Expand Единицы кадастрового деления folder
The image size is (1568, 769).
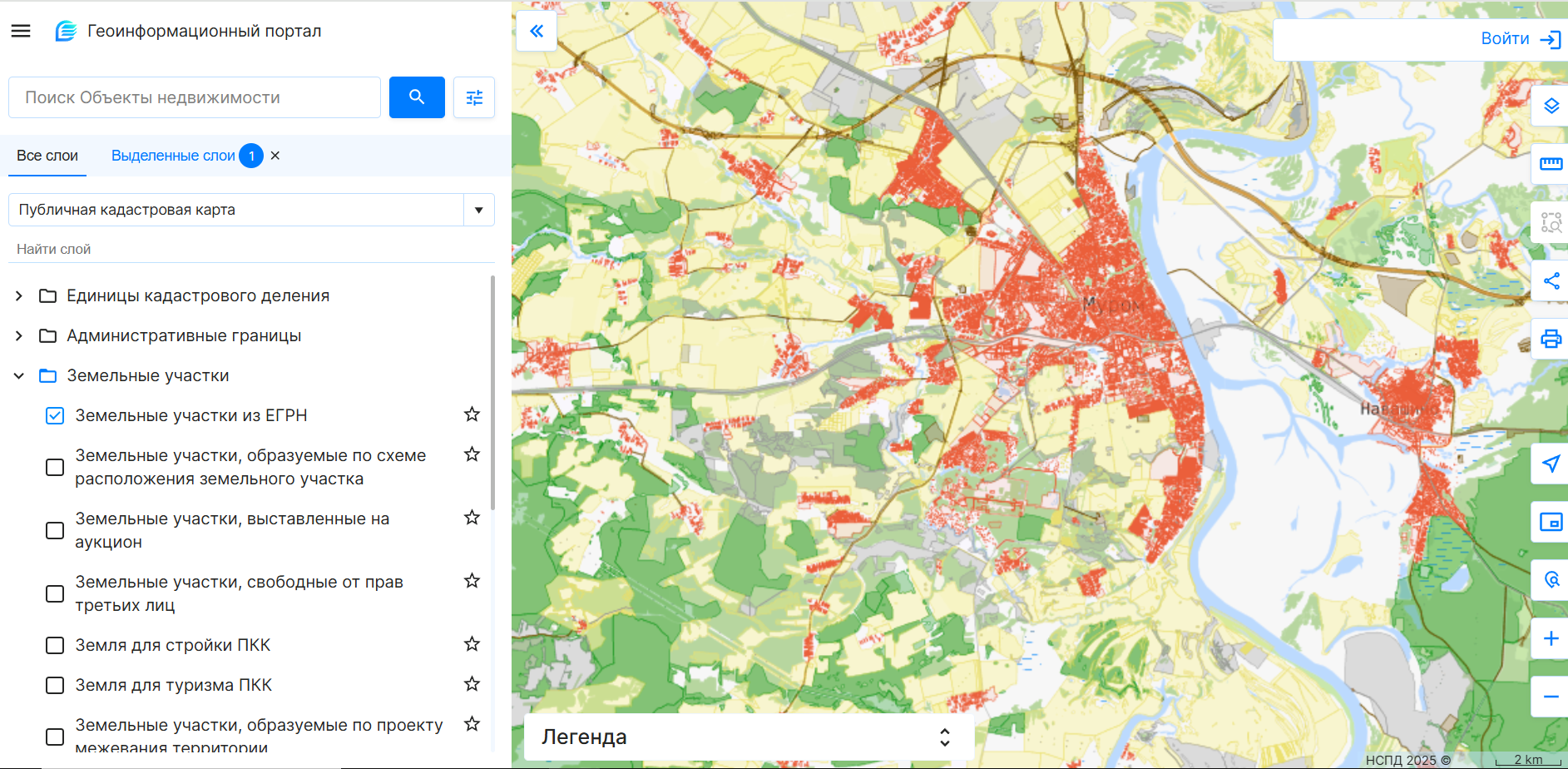tap(19, 296)
